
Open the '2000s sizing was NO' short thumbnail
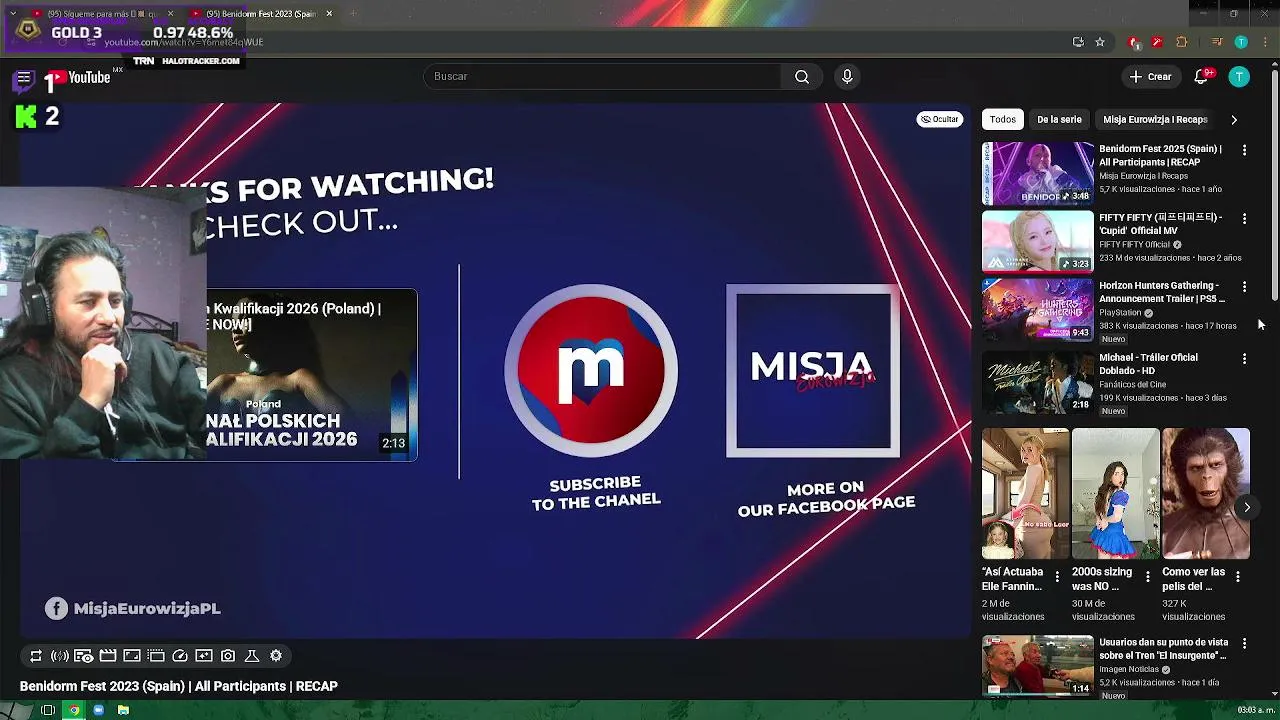tap(1115, 494)
